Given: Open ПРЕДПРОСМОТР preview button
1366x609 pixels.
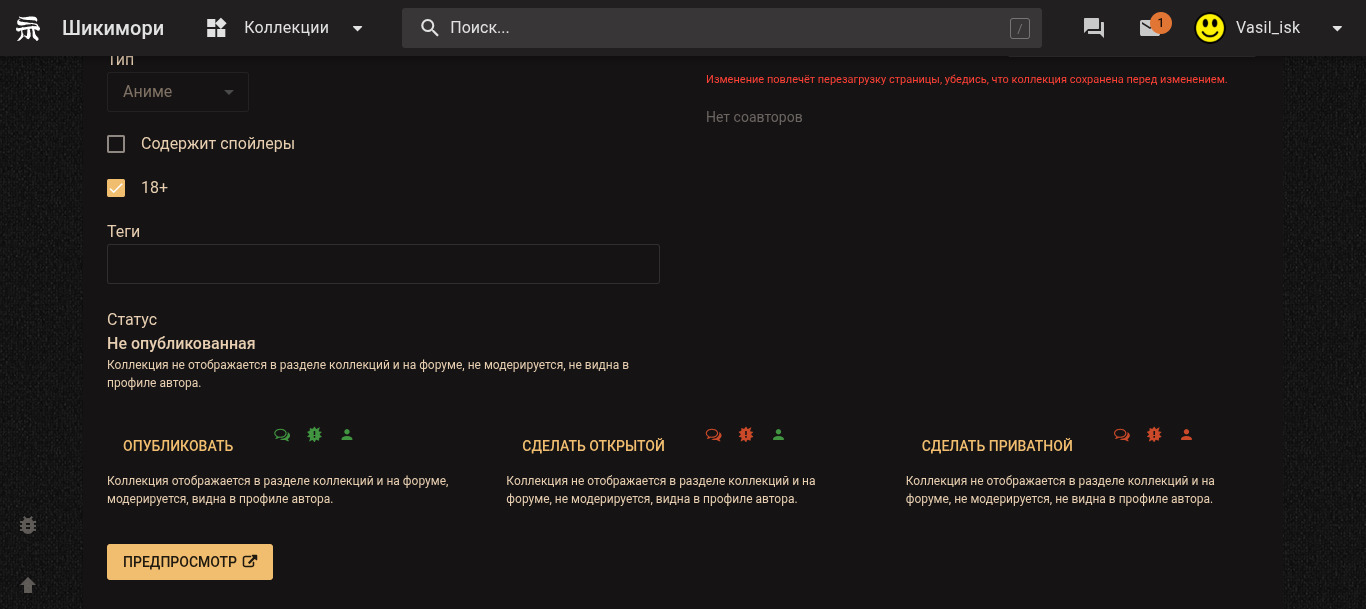Looking at the screenshot, I should 190,562.
